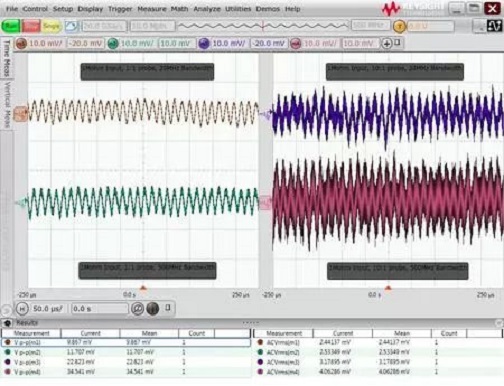The height and width of the screenshot is (386, 504).
Task: Open the Trigger menu
Action: pyautogui.click(x=120, y=9)
